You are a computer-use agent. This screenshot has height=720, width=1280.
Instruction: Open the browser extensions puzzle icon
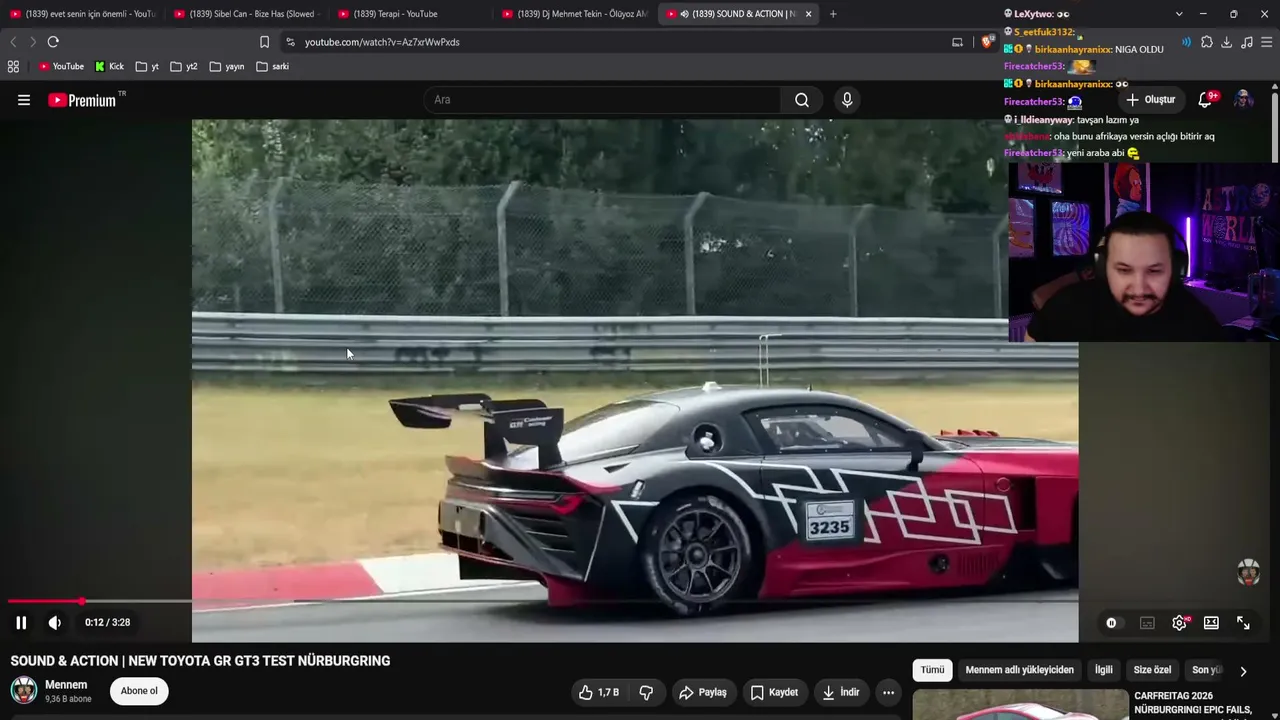(x=1207, y=42)
